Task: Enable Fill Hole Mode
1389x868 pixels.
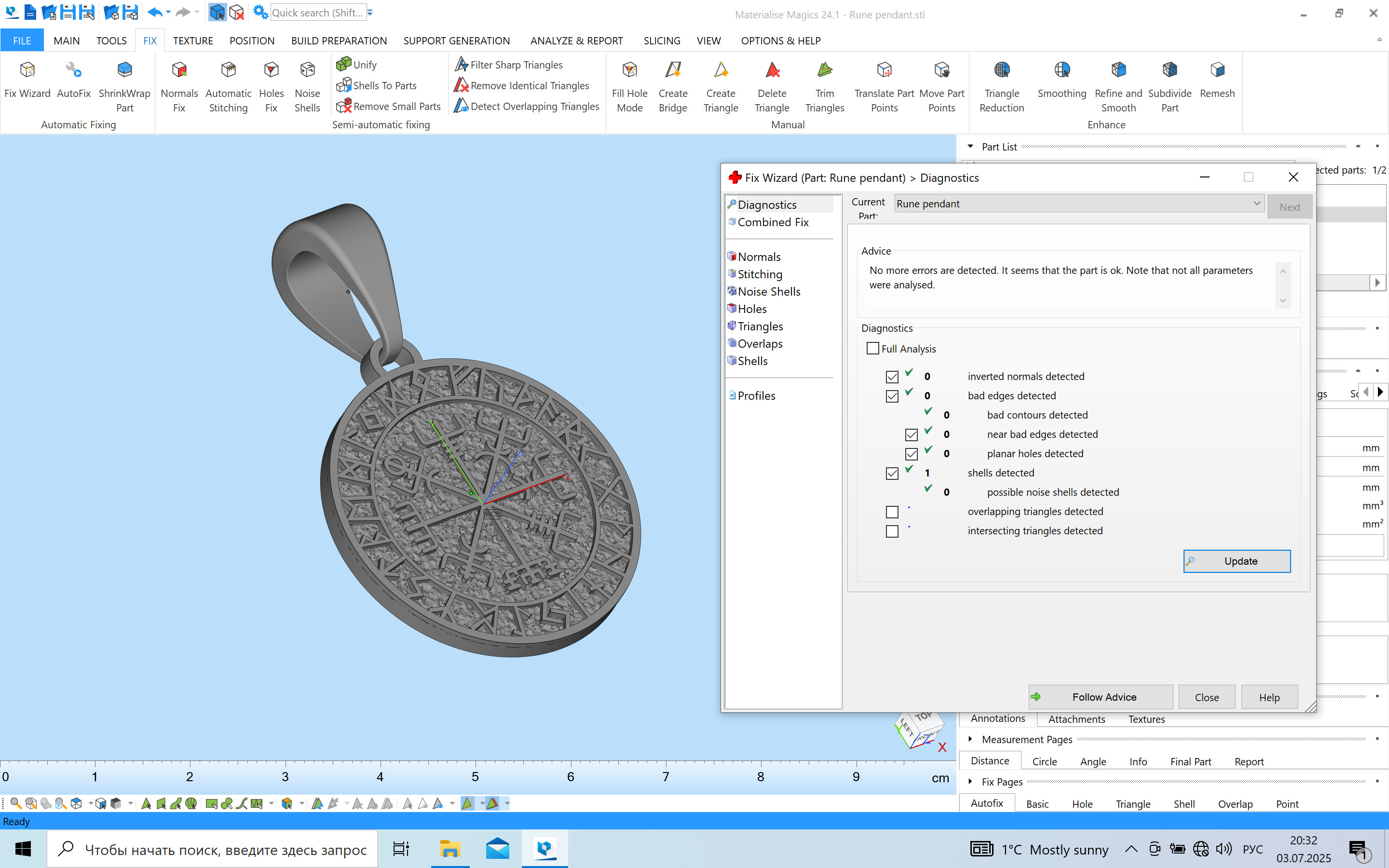Action: (630, 87)
